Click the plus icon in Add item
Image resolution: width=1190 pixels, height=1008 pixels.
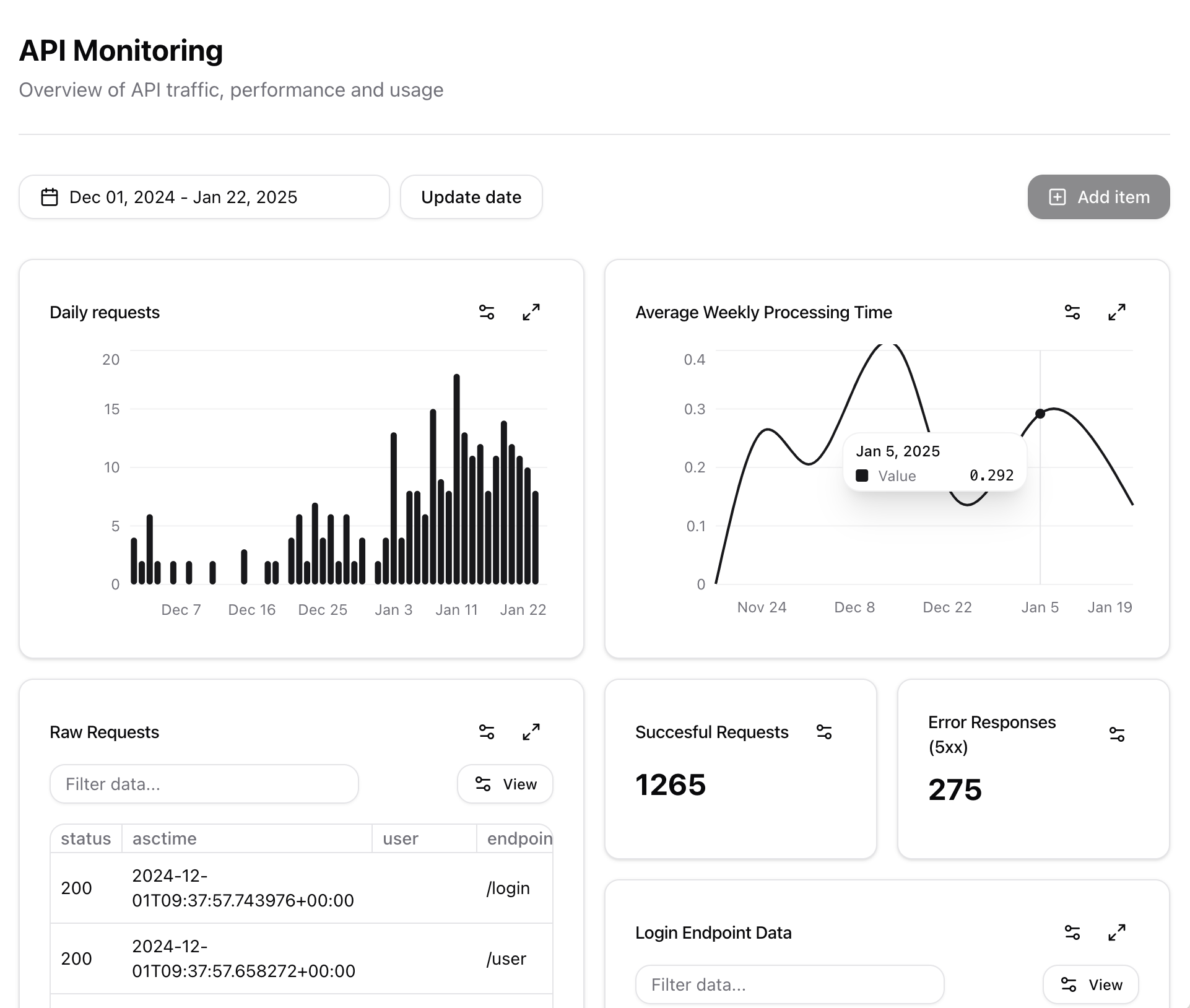[1058, 197]
